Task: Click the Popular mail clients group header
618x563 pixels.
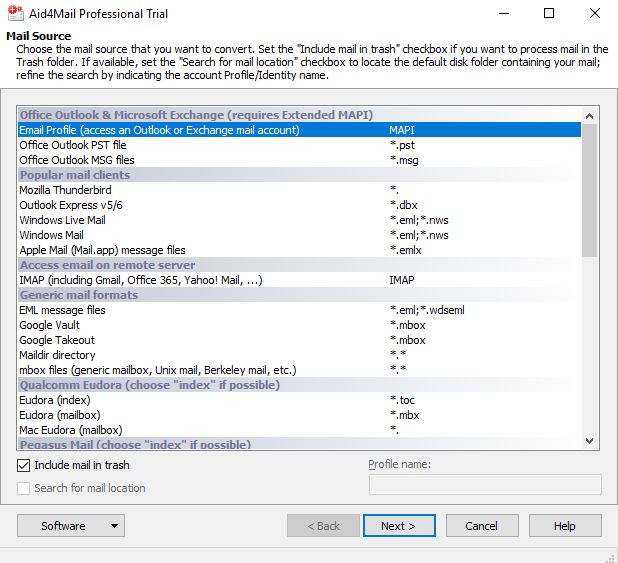Action: (299, 175)
